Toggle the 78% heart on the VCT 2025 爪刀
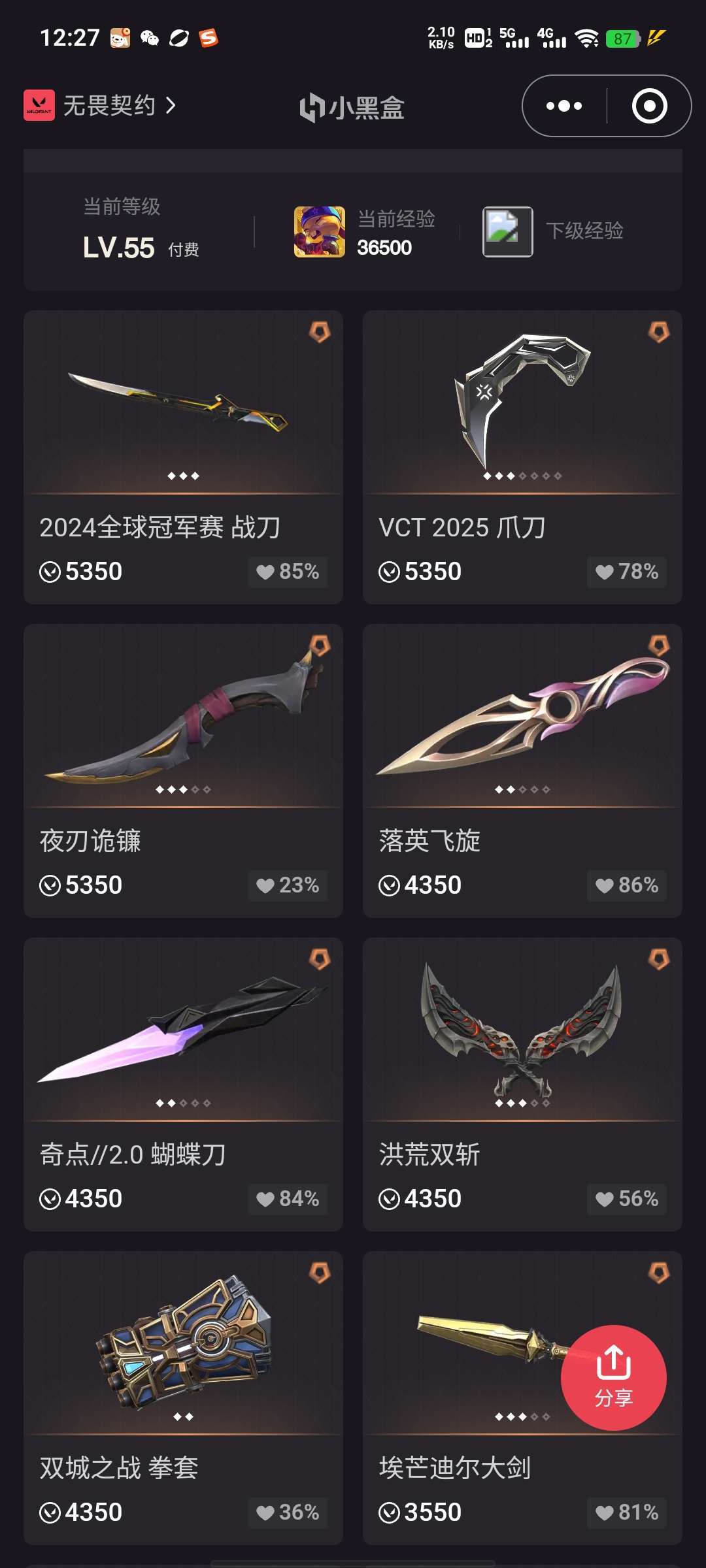706x1568 pixels. [627, 572]
